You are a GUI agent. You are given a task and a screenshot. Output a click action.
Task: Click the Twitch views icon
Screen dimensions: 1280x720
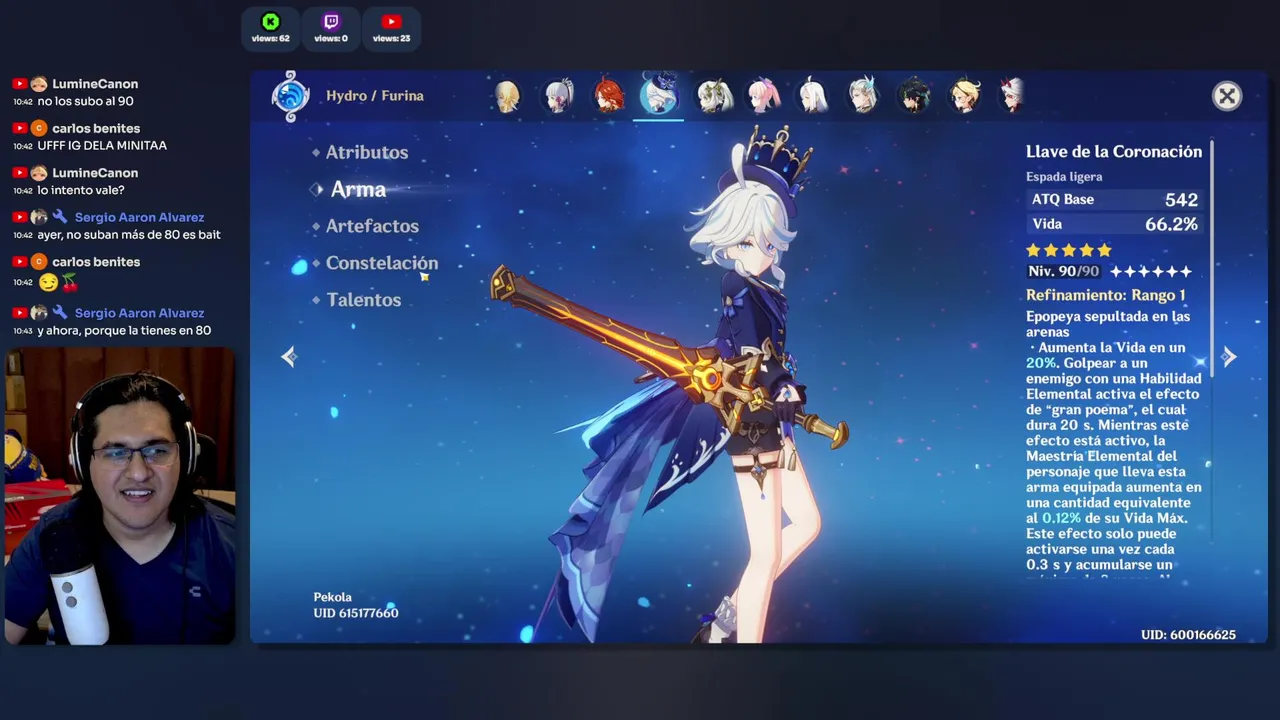click(x=331, y=22)
